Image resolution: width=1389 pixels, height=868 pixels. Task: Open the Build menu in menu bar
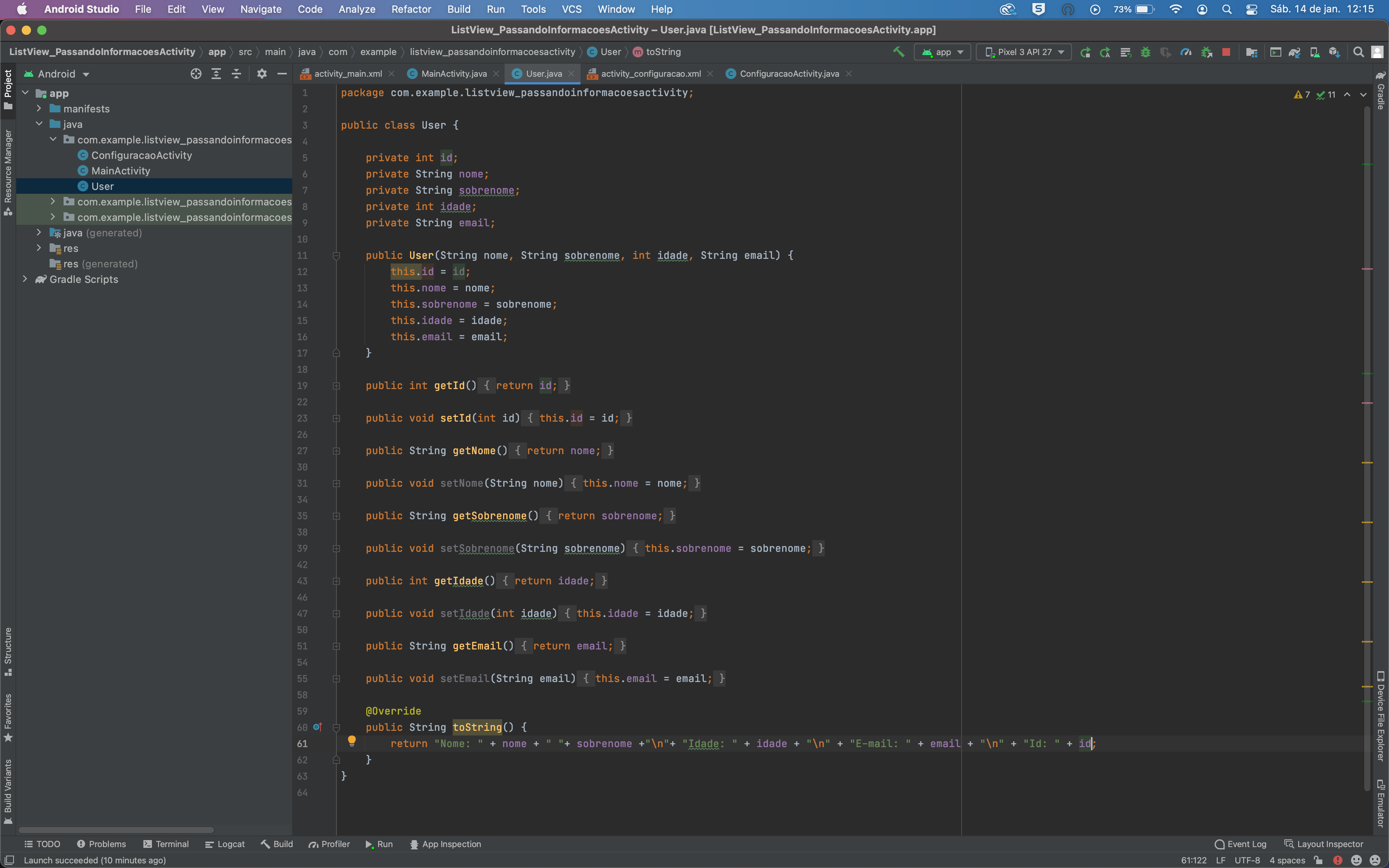pos(458,9)
